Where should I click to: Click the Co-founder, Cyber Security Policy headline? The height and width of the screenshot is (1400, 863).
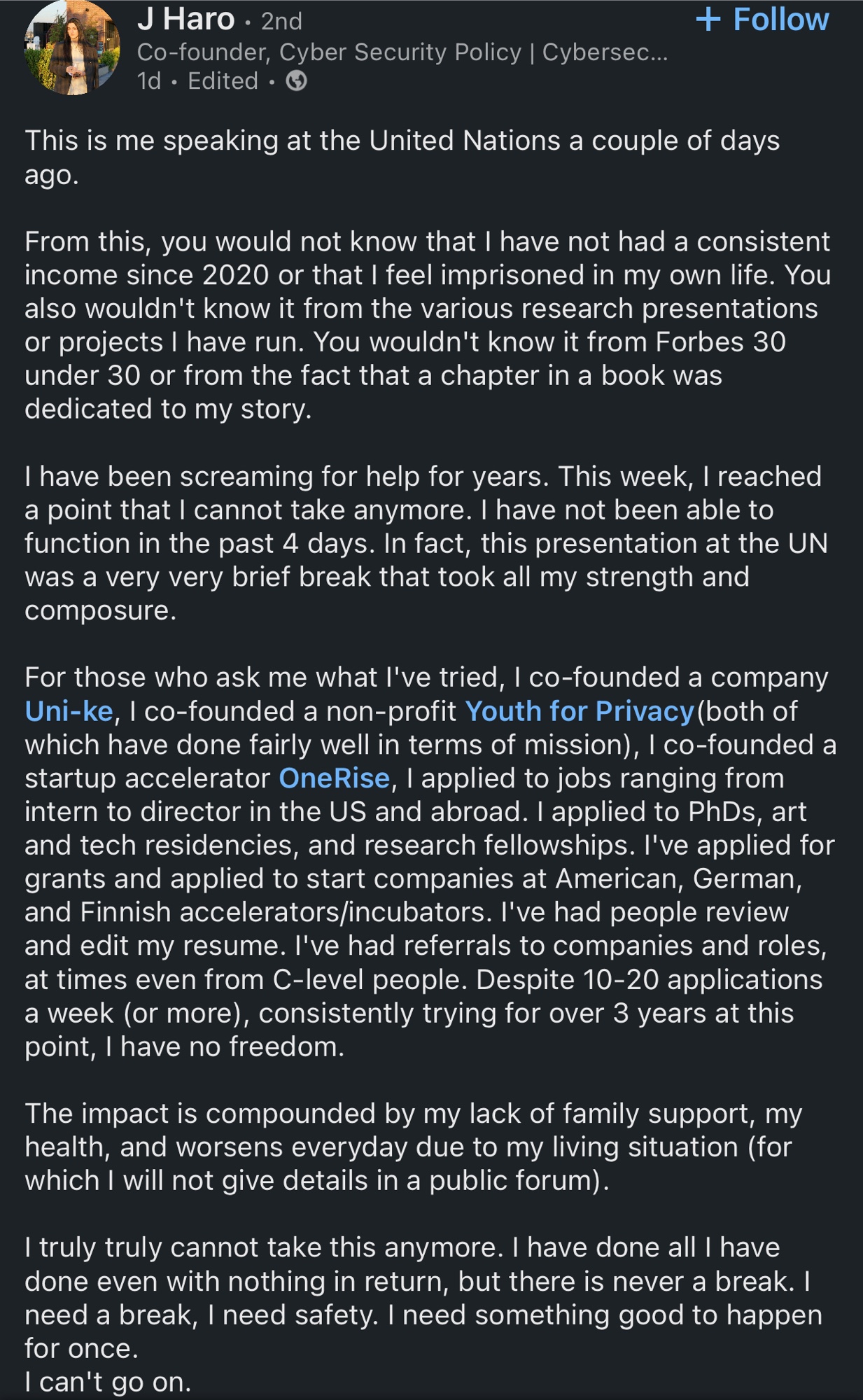[402, 52]
